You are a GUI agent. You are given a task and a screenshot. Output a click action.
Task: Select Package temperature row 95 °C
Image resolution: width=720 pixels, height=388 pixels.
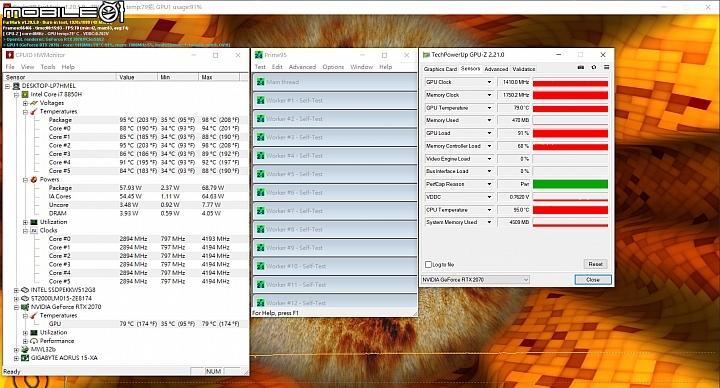(x=144, y=120)
